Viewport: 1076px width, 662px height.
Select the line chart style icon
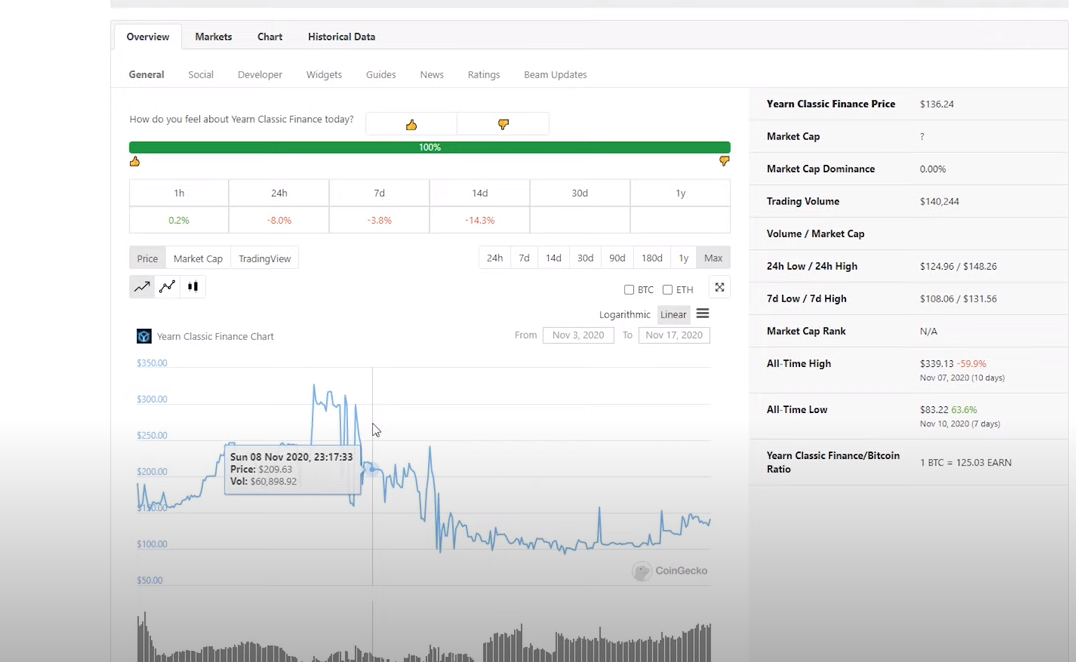pyautogui.click(x=142, y=287)
